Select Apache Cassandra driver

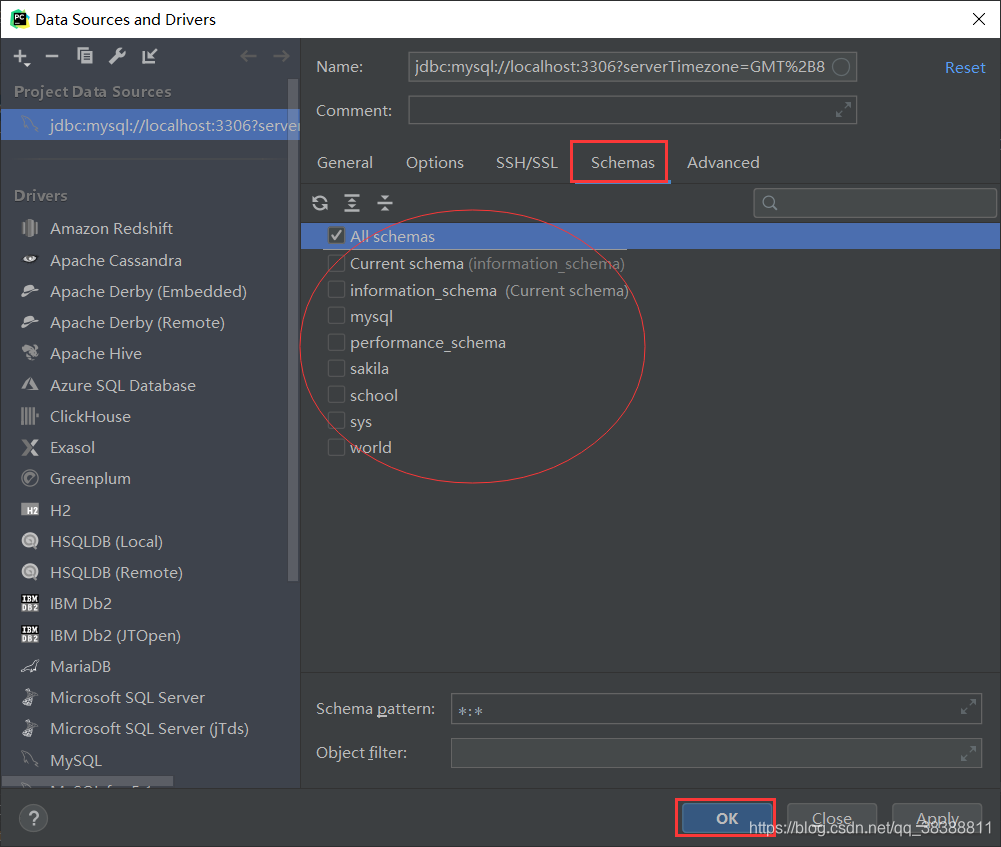click(x=116, y=260)
